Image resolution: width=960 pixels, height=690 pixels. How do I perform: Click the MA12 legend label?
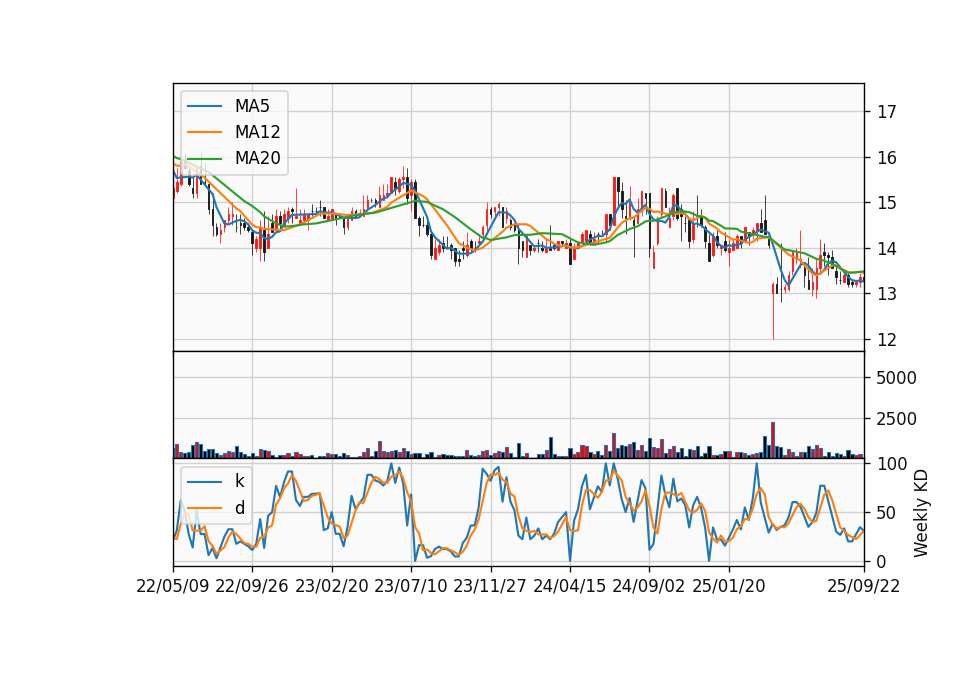pyautogui.click(x=257, y=132)
